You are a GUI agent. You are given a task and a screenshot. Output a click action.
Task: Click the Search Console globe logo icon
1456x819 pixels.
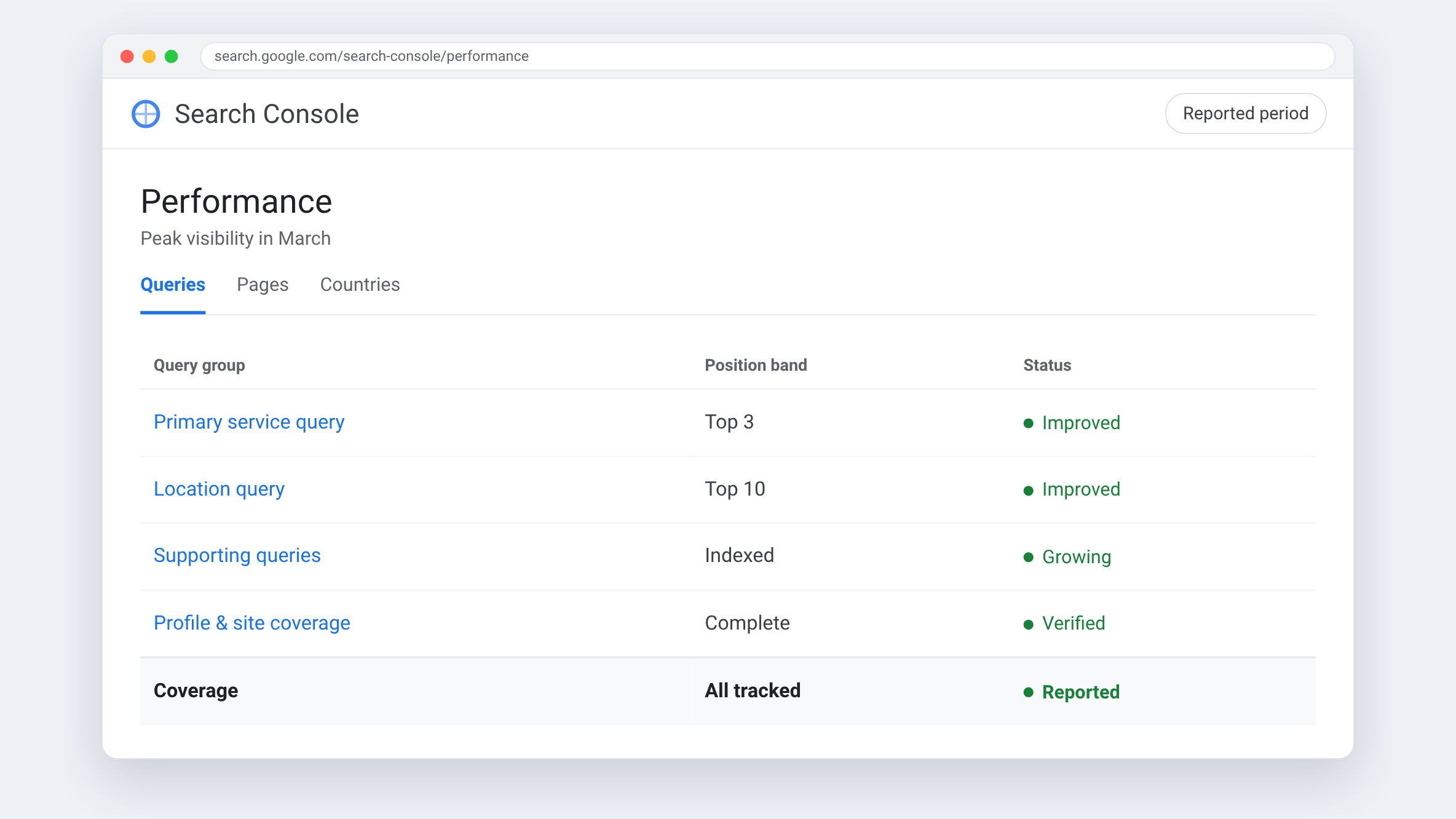(146, 114)
